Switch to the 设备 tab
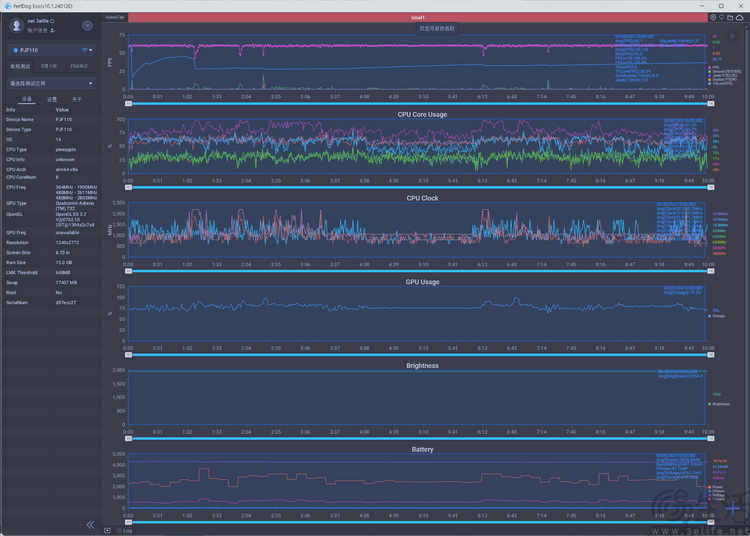This screenshot has width=750, height=536. click(27, 99)
